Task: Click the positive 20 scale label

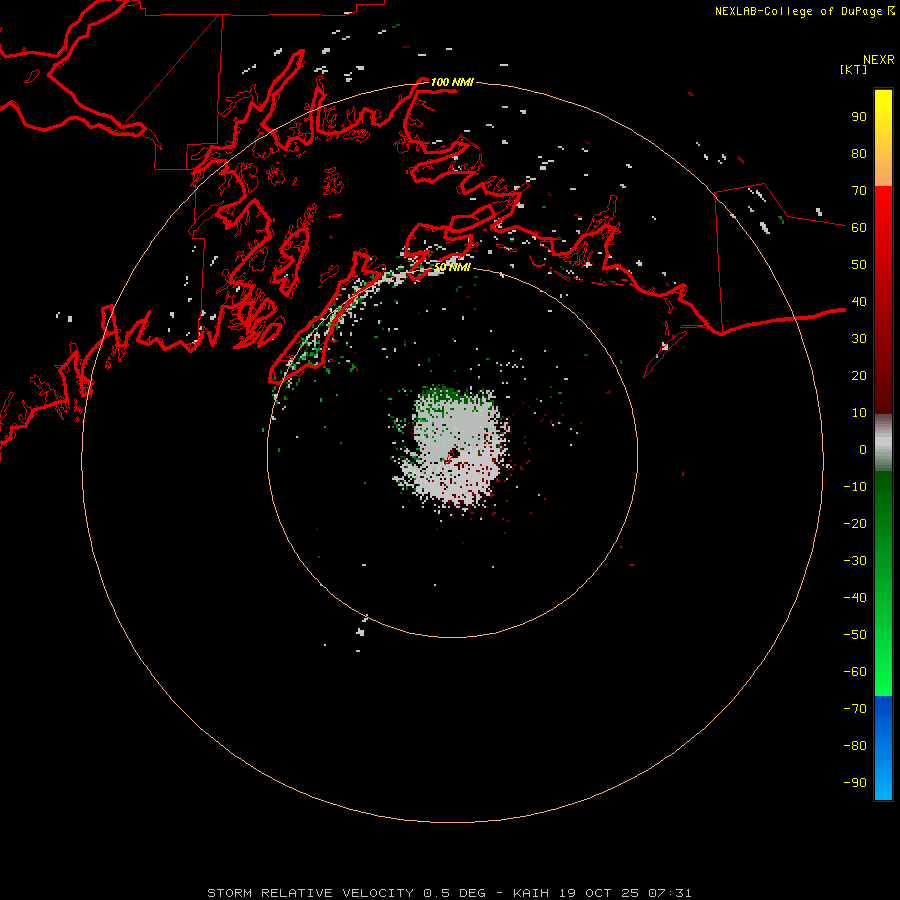Action: 859,375
